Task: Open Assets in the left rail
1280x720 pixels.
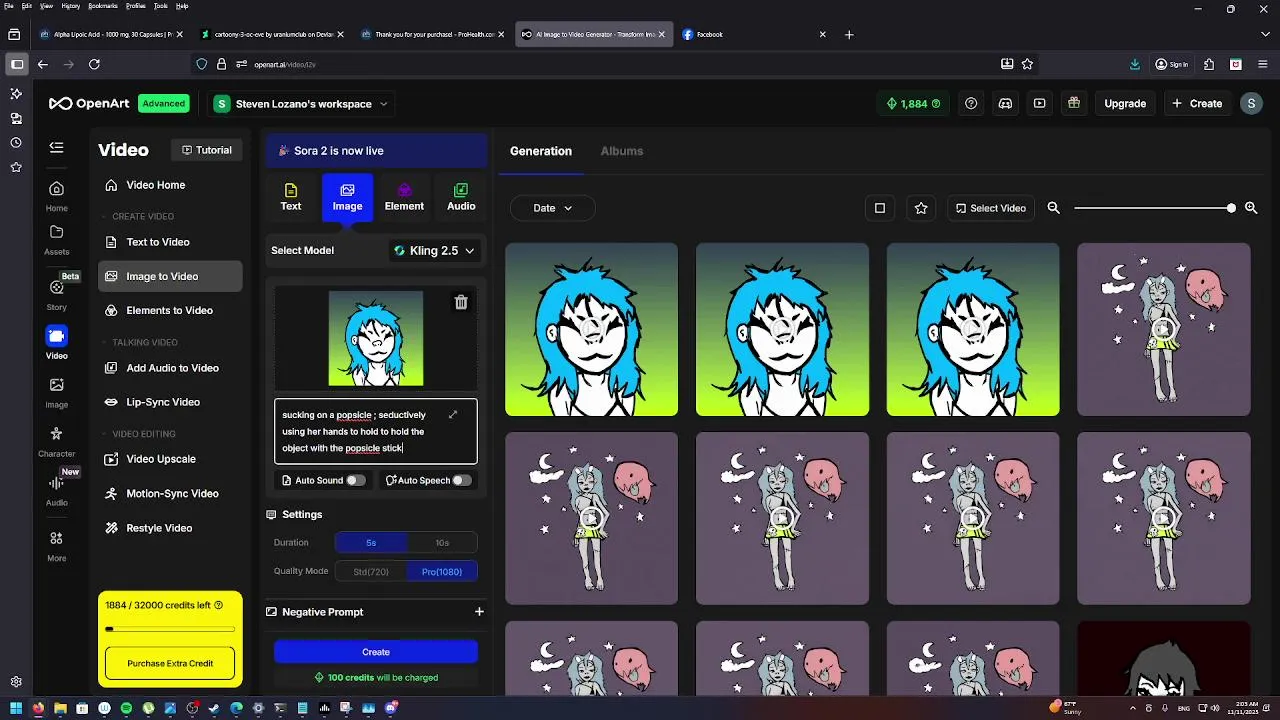Action: coord(56,240)
